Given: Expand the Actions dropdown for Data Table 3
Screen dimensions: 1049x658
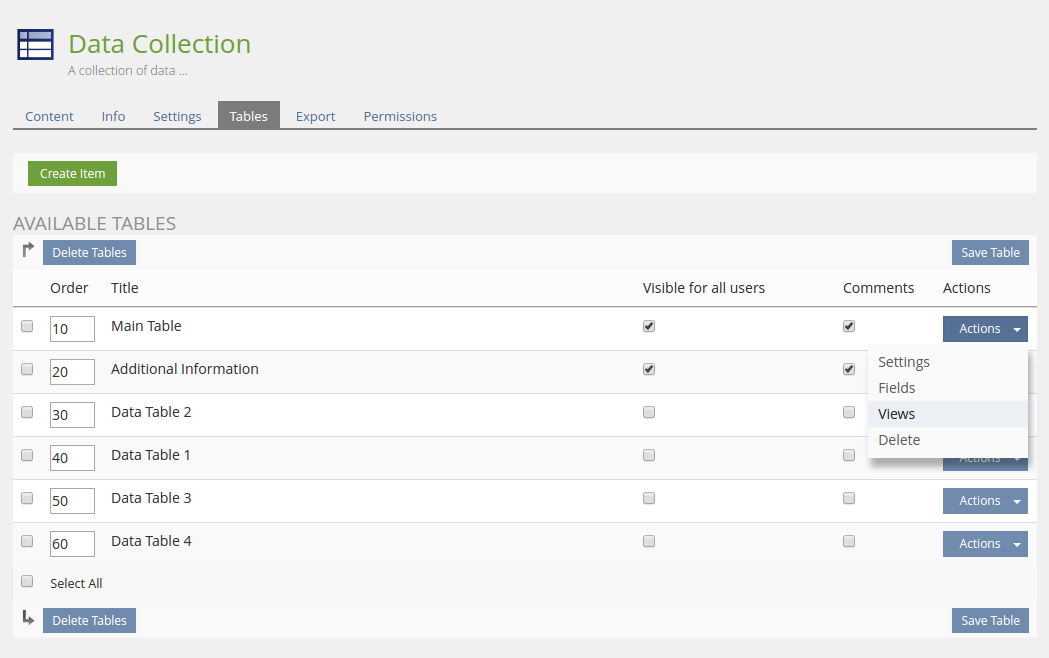Looking at the screenshot, I should tap(984, 501).
